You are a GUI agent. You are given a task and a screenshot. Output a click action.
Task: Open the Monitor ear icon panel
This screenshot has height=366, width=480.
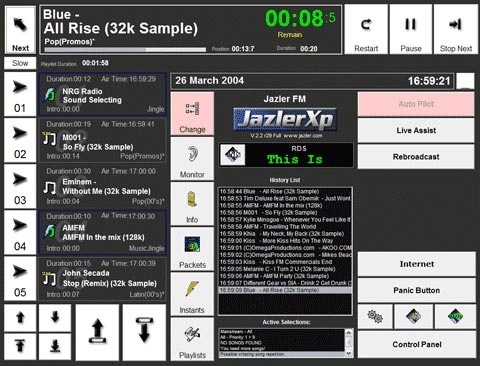[192, 159]
